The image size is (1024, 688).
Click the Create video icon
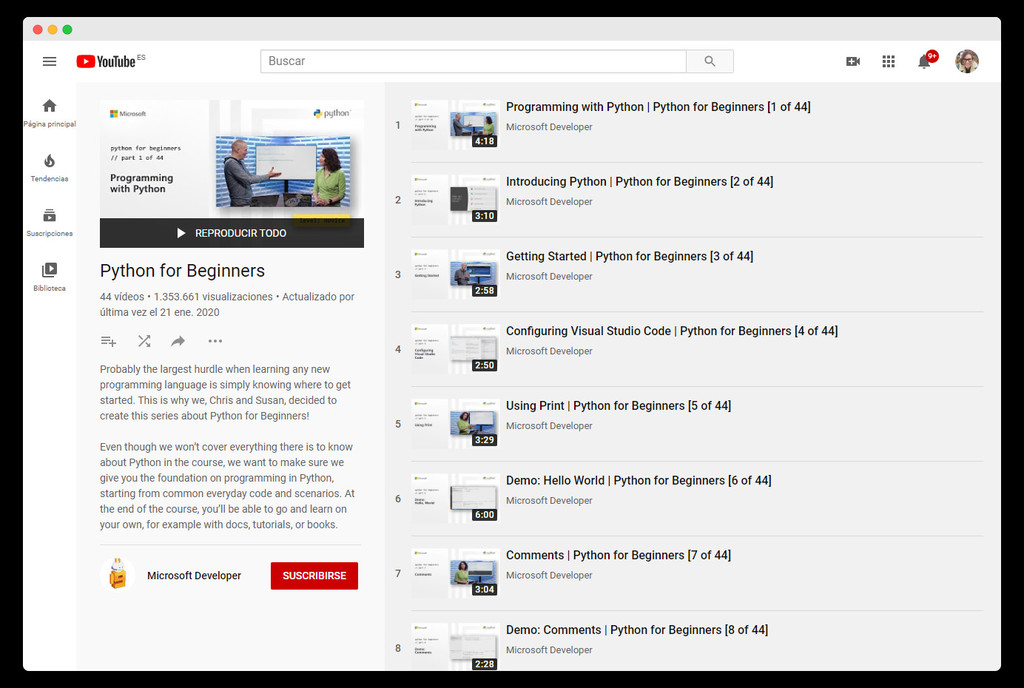[x=853, y=61]
